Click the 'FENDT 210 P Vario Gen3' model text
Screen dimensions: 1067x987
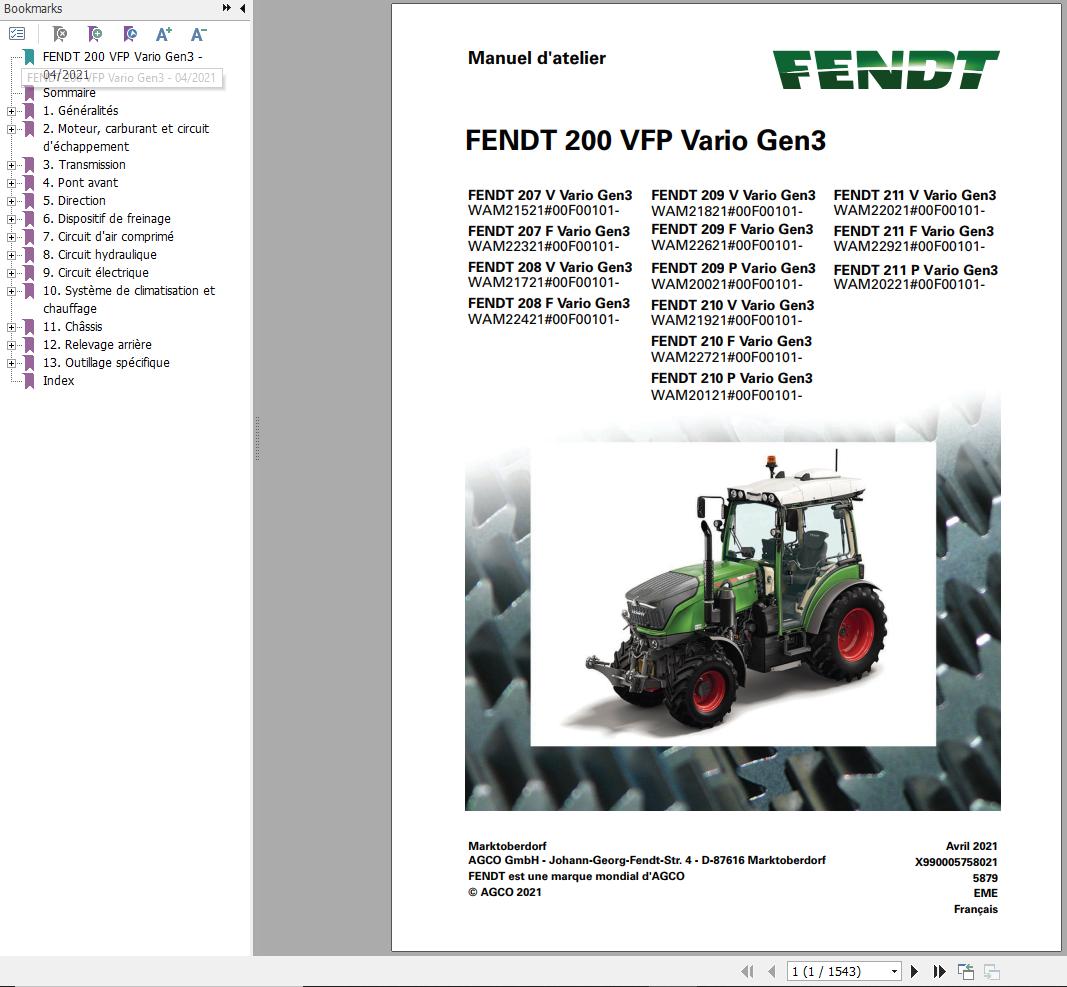[x=732, y=378]
